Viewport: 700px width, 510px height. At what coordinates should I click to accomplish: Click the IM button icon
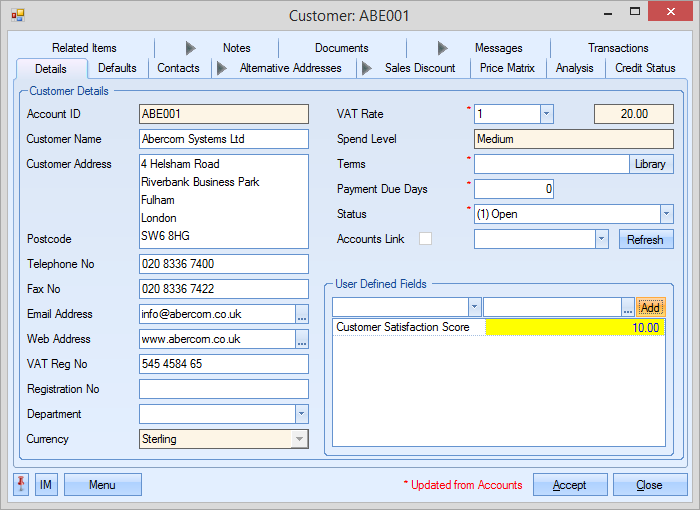46,485
